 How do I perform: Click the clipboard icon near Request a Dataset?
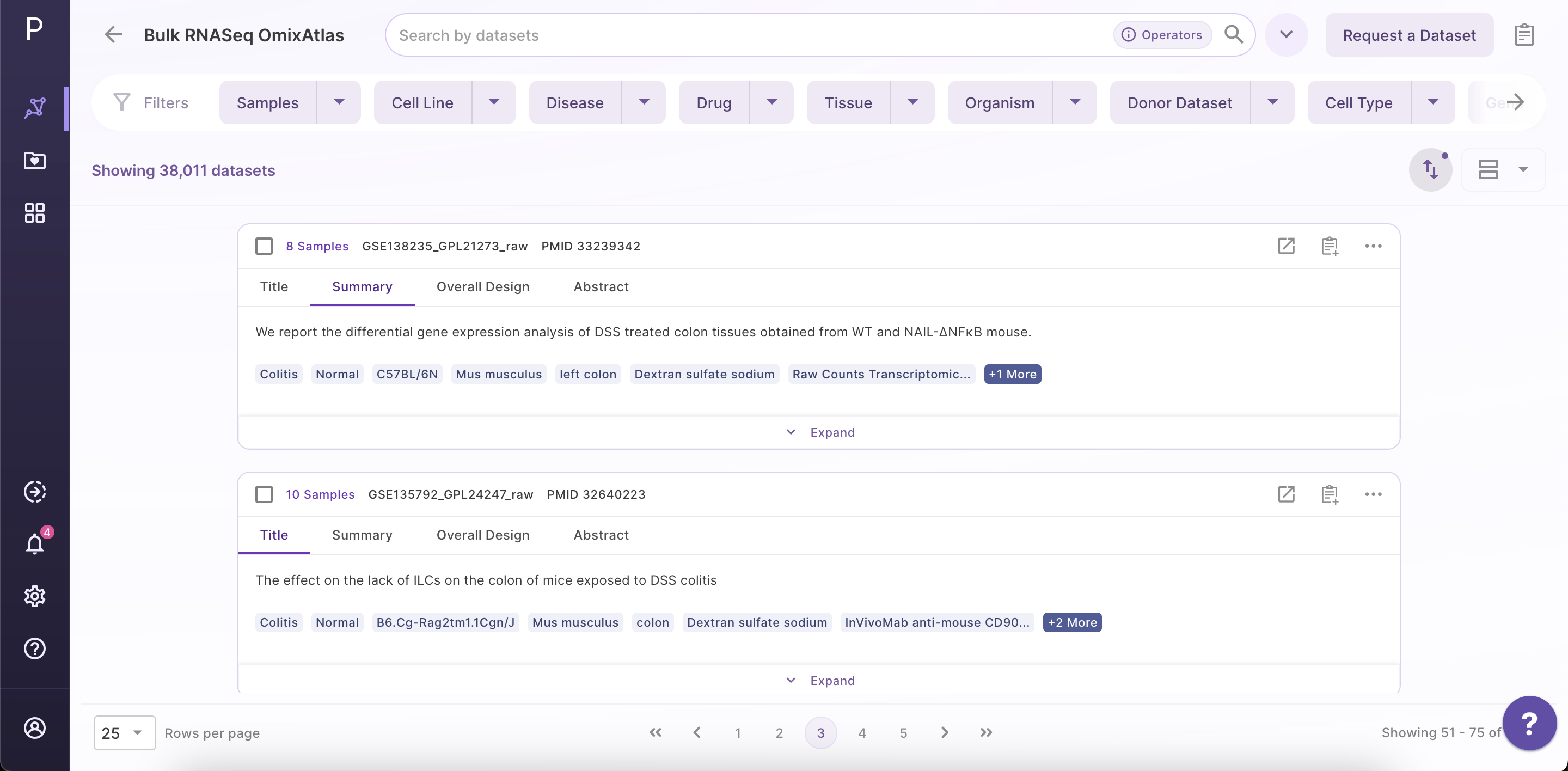(1524, 34)
